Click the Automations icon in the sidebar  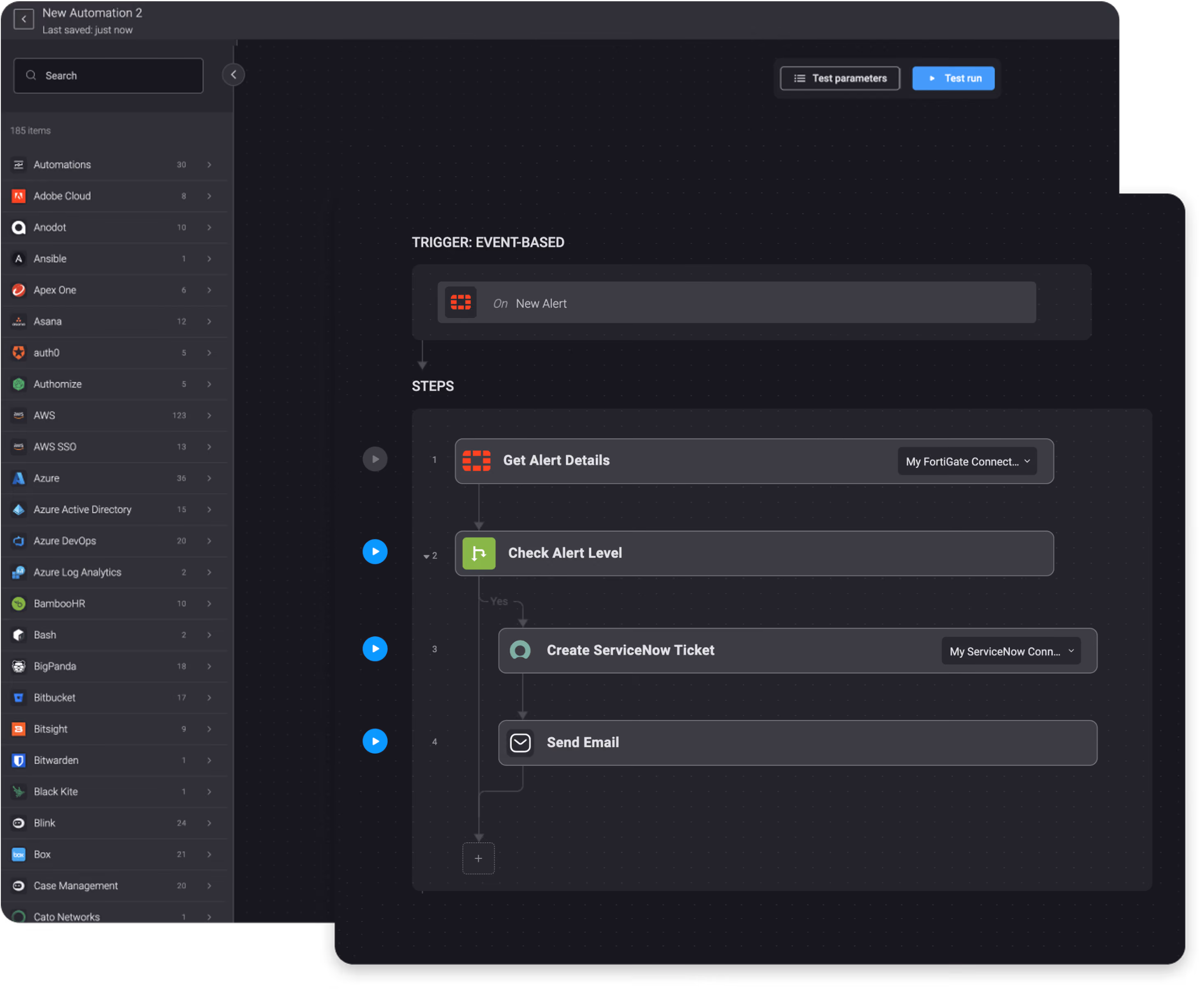19,165
